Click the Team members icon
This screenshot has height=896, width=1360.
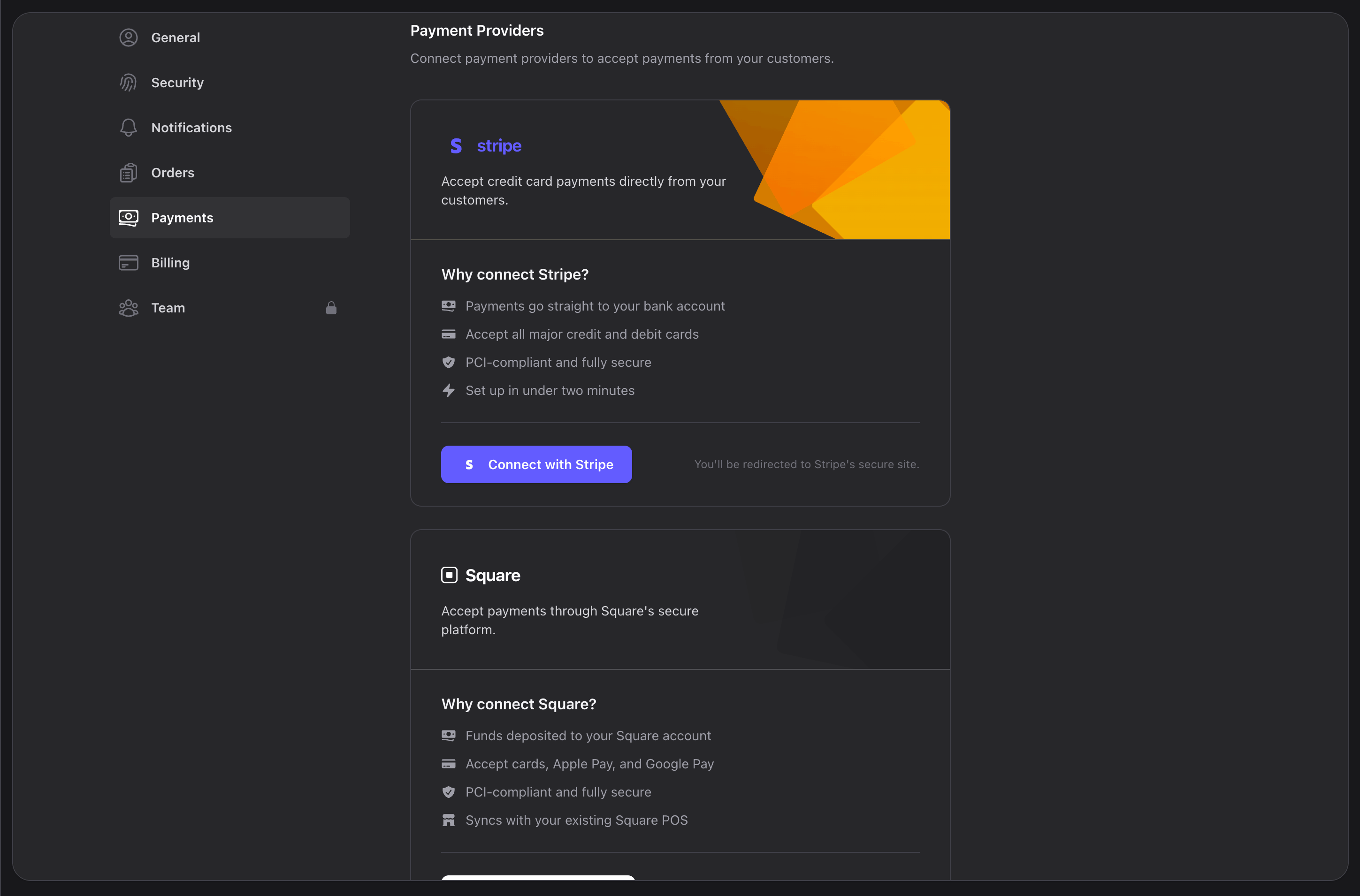128,307
